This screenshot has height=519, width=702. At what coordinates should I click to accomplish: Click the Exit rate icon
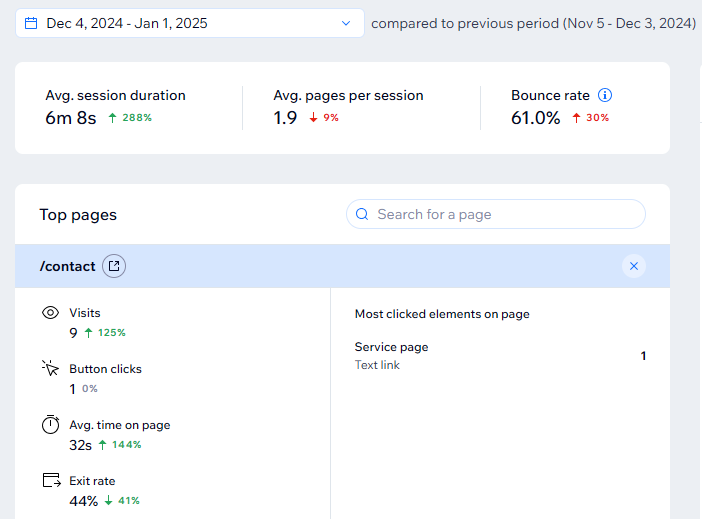tap(51, 480)
